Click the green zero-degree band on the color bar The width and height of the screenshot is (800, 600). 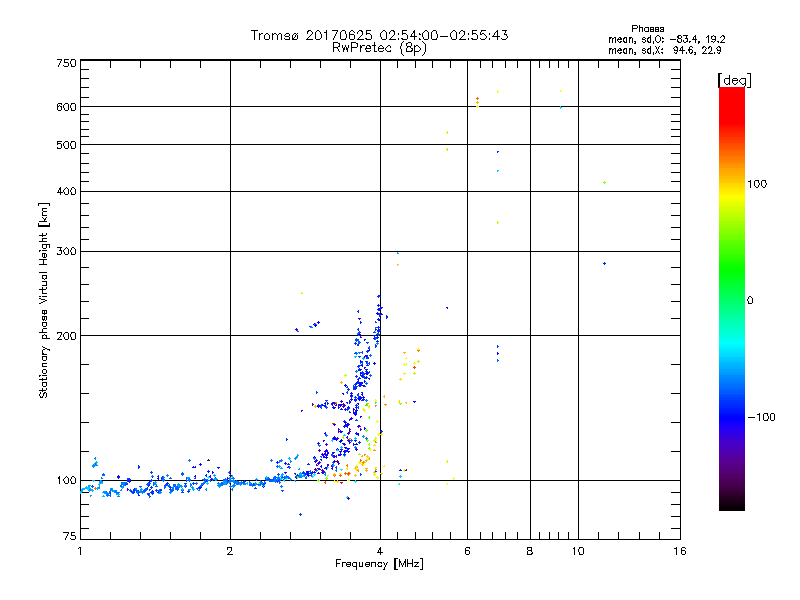(x=731, y=299)
